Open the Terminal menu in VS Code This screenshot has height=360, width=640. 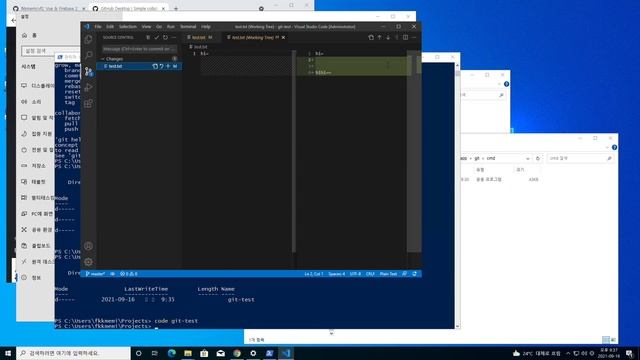(x=188, y=27)
